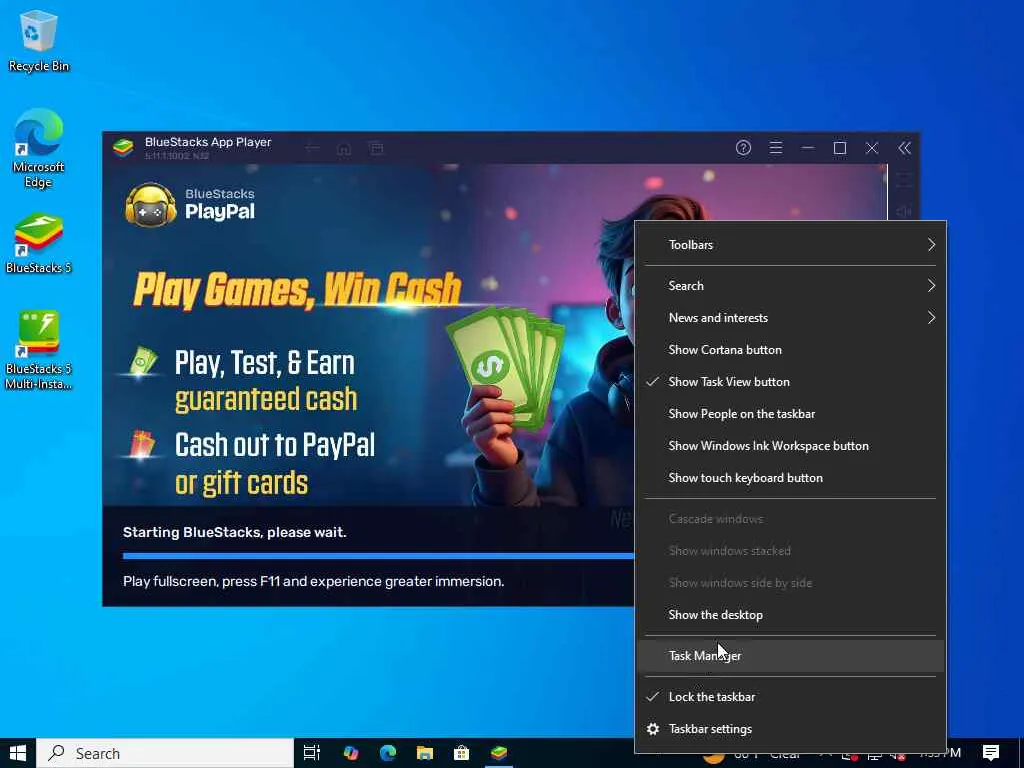Select Show the desktop
This screenshot has height=768, width=1024.
click(790, 615)
